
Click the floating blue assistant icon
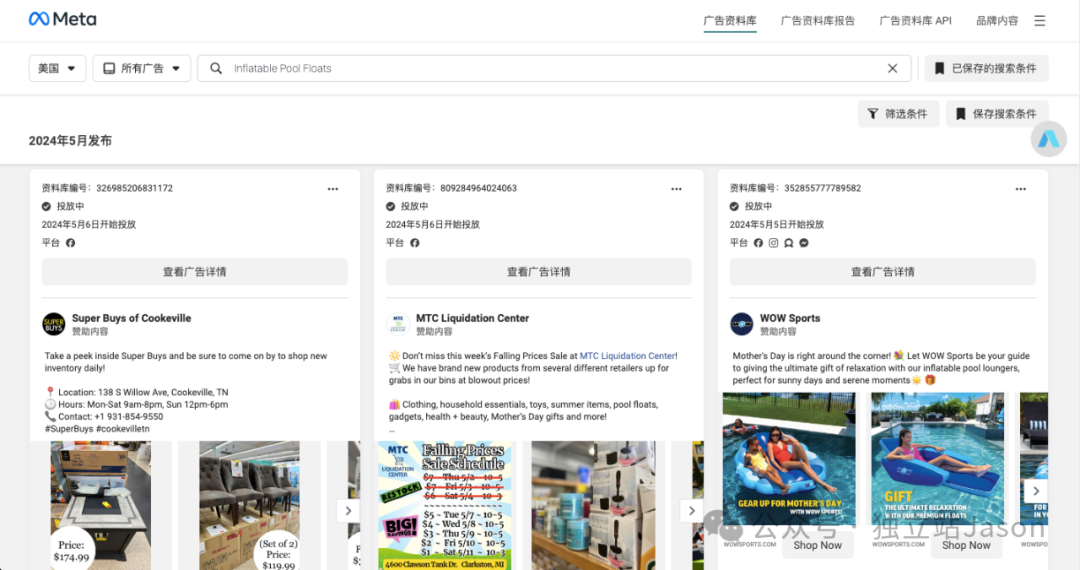1048,138
